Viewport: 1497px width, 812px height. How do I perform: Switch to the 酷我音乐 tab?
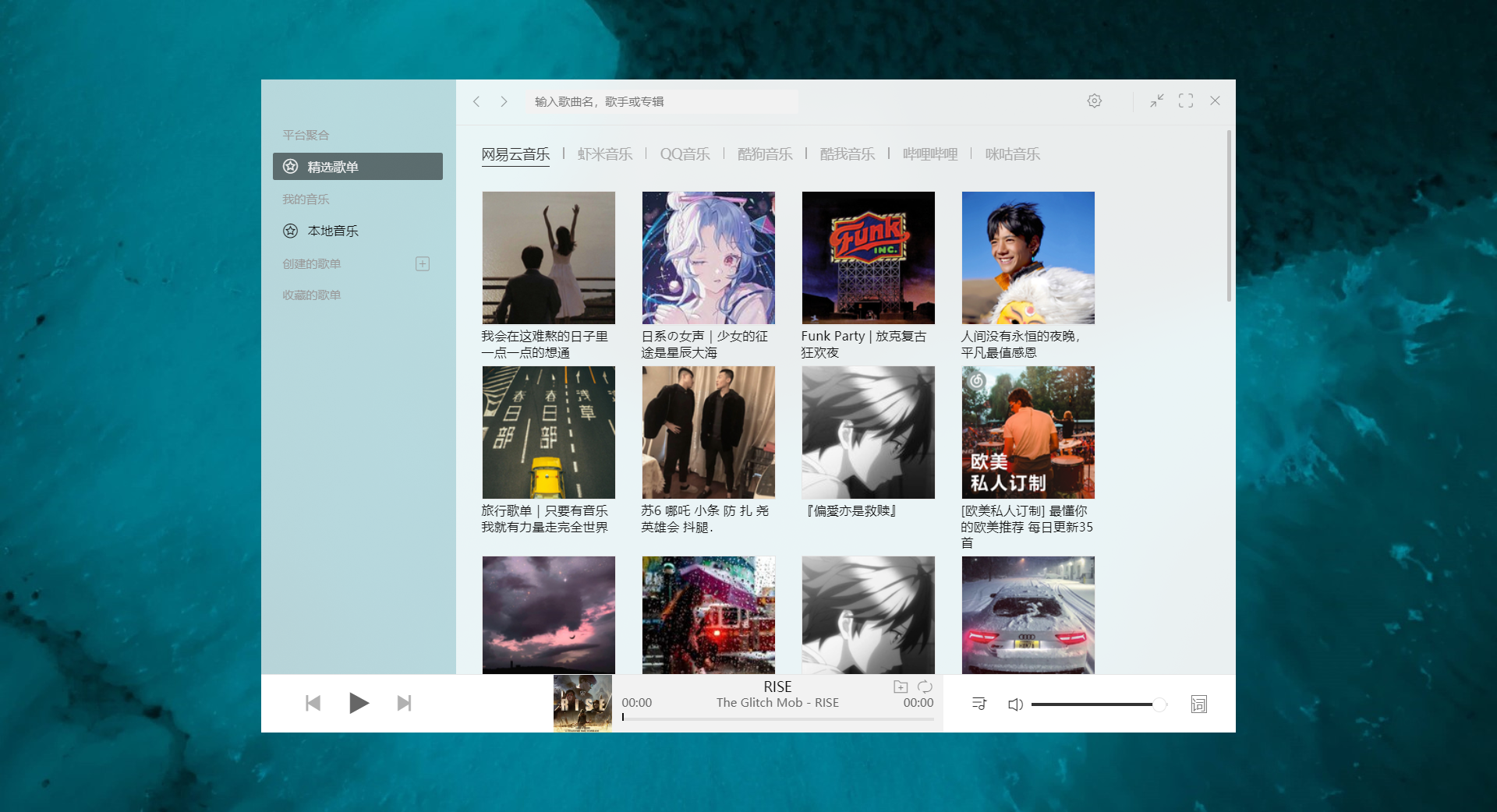(x=848, y=154)
